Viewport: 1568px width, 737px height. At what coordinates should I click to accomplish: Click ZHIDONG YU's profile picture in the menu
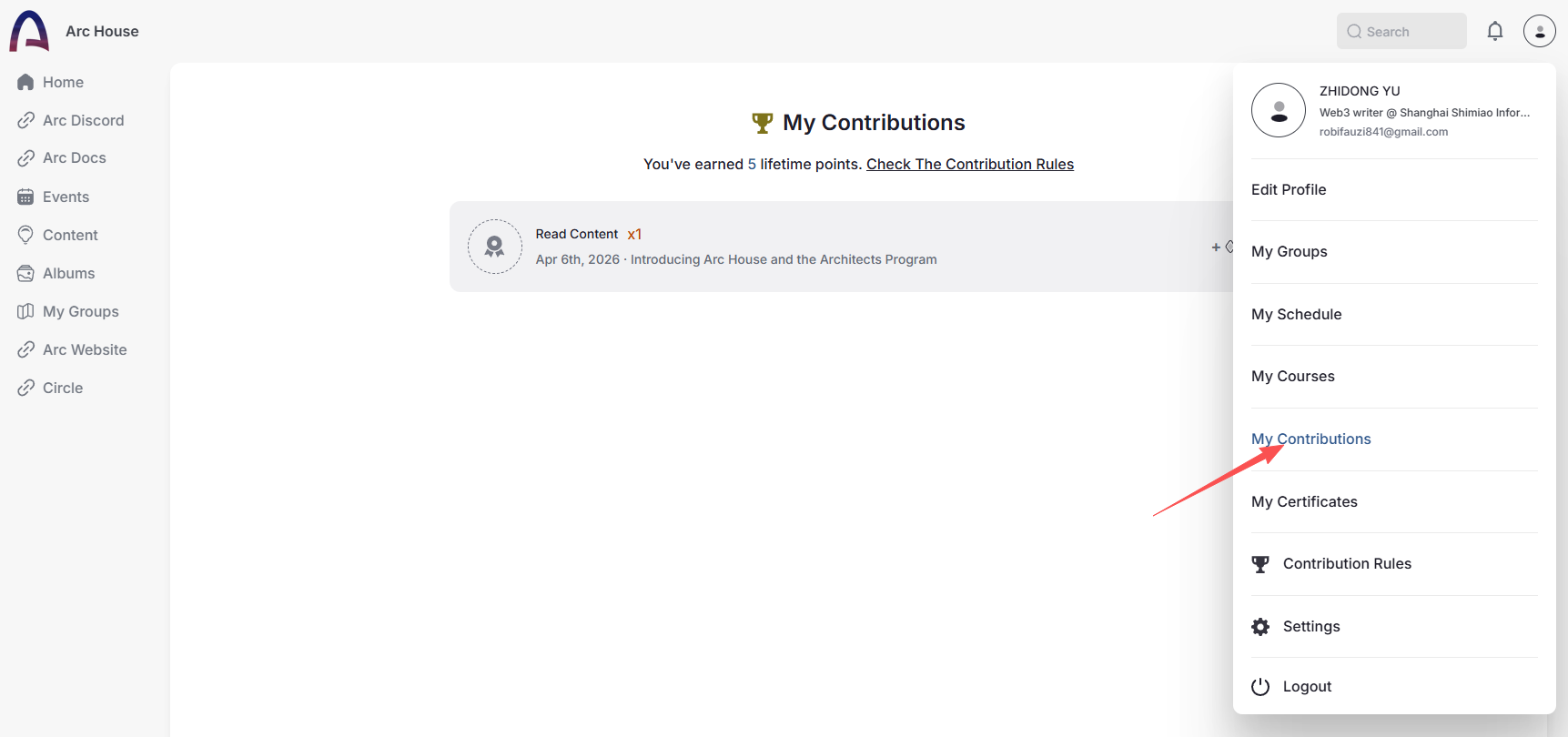tap(1278, 110)
